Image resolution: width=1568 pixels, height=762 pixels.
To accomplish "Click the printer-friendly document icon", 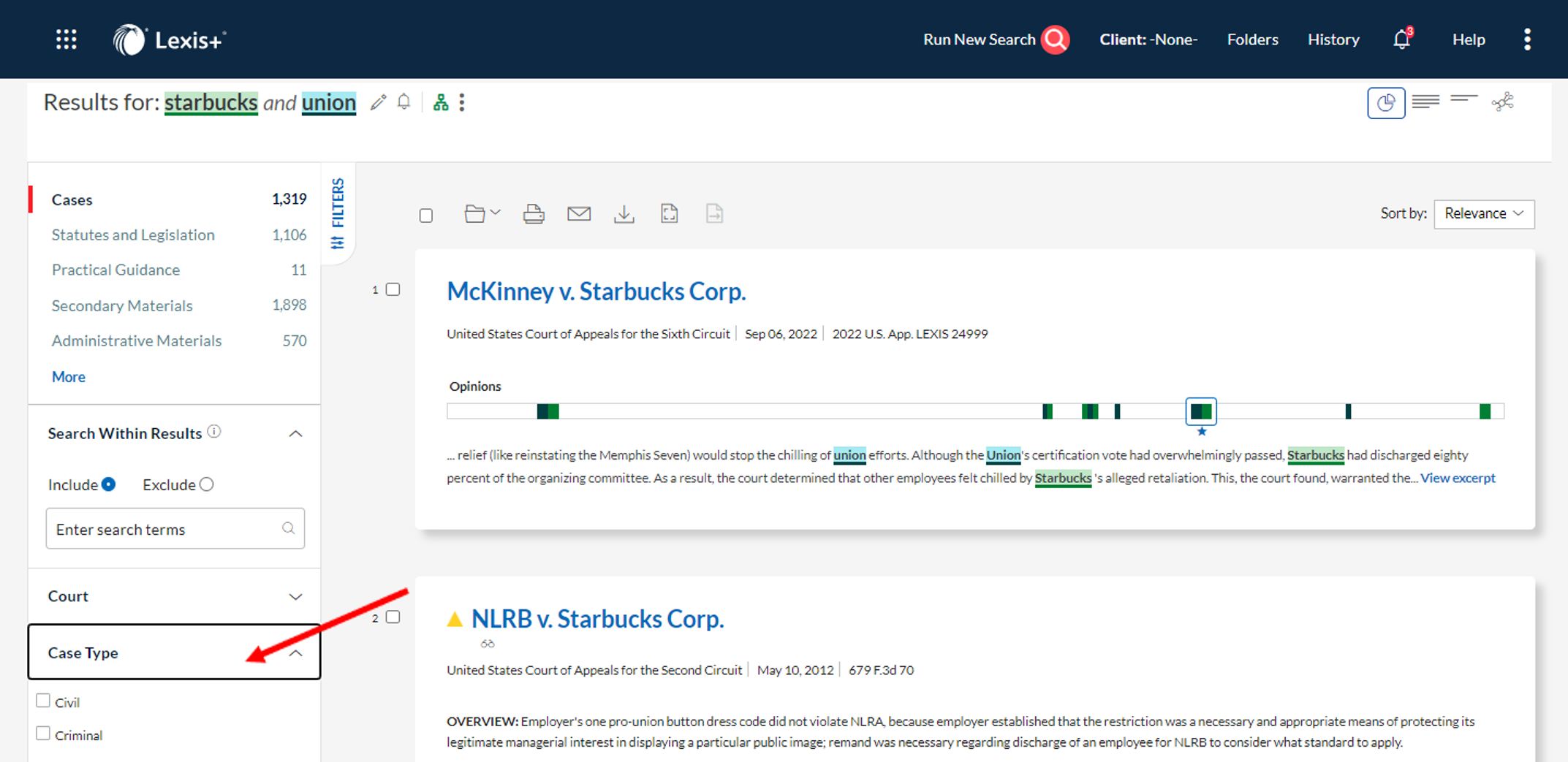I will 670,213.
